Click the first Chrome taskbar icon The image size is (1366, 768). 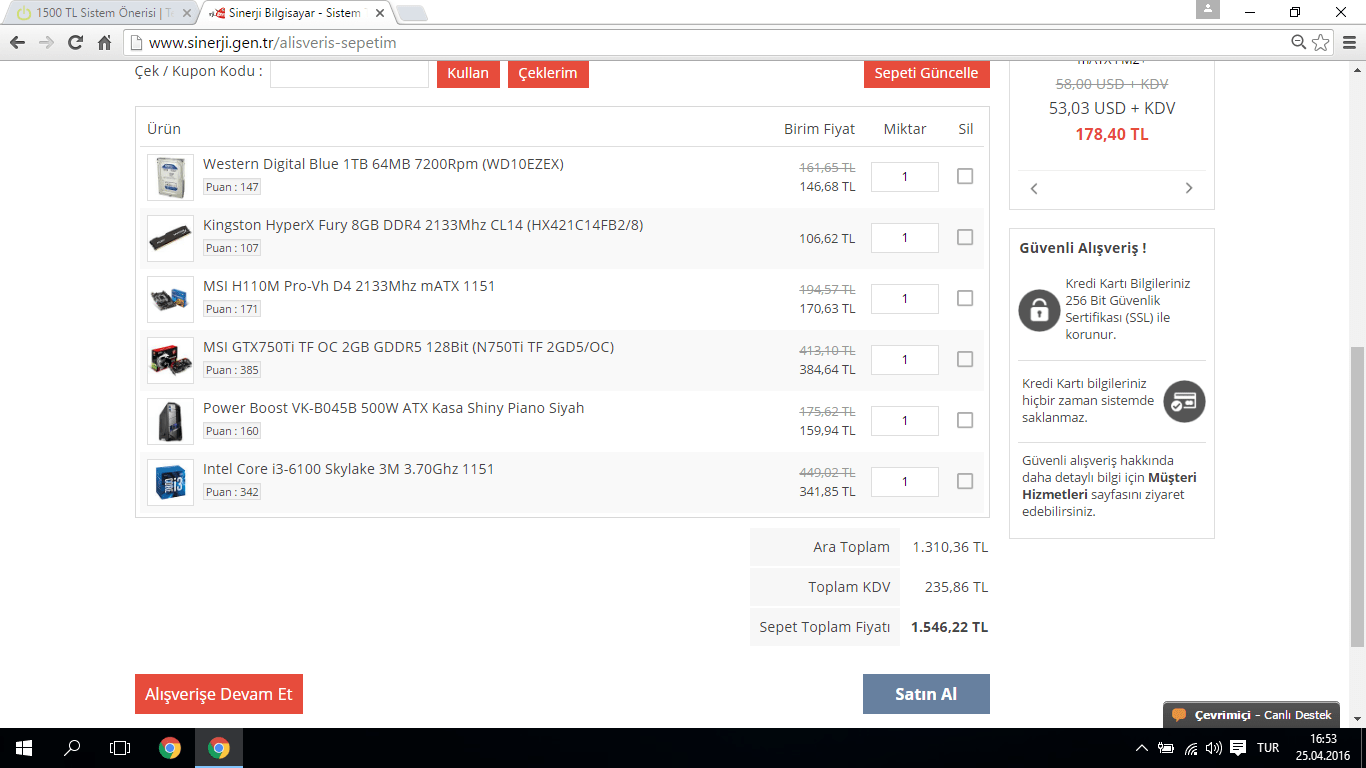170,748
